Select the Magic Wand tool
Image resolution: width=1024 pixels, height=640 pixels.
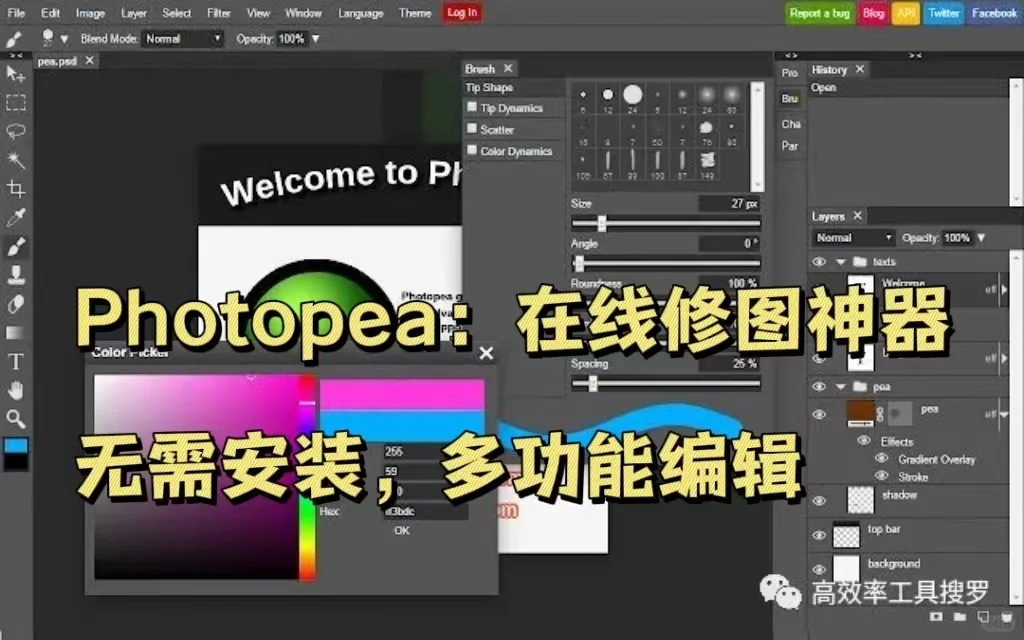[14, 160]
